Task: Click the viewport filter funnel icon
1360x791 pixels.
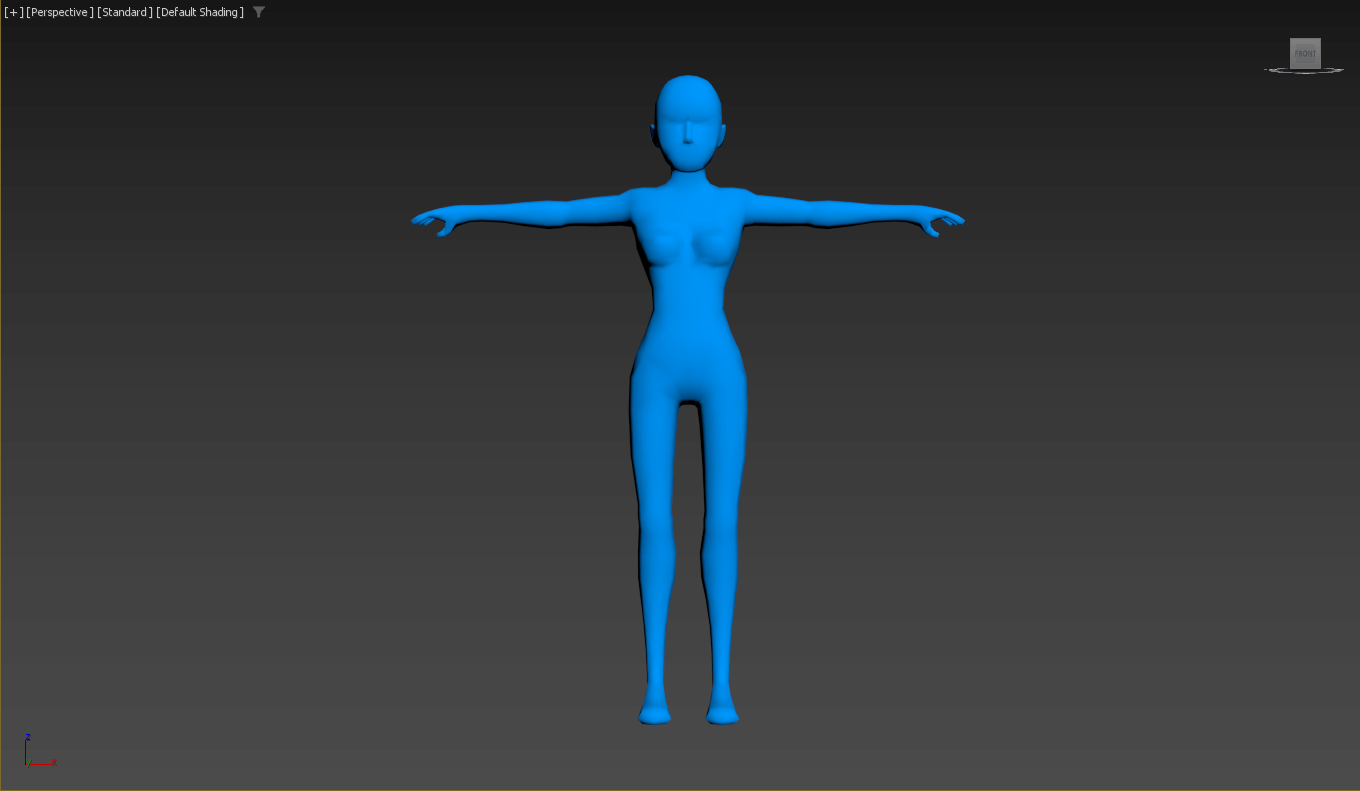Action: 259,13
